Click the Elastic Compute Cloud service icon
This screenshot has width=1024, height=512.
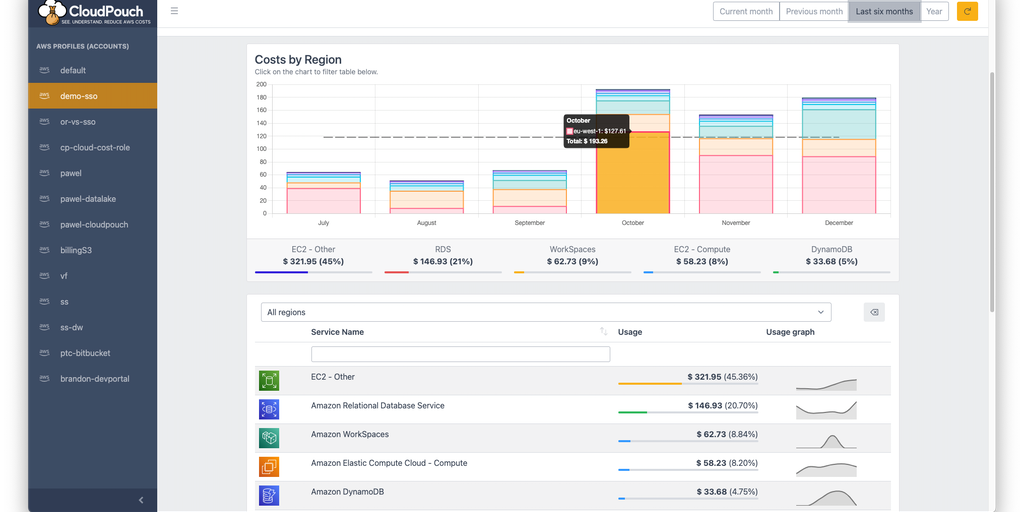pos(268,467)
